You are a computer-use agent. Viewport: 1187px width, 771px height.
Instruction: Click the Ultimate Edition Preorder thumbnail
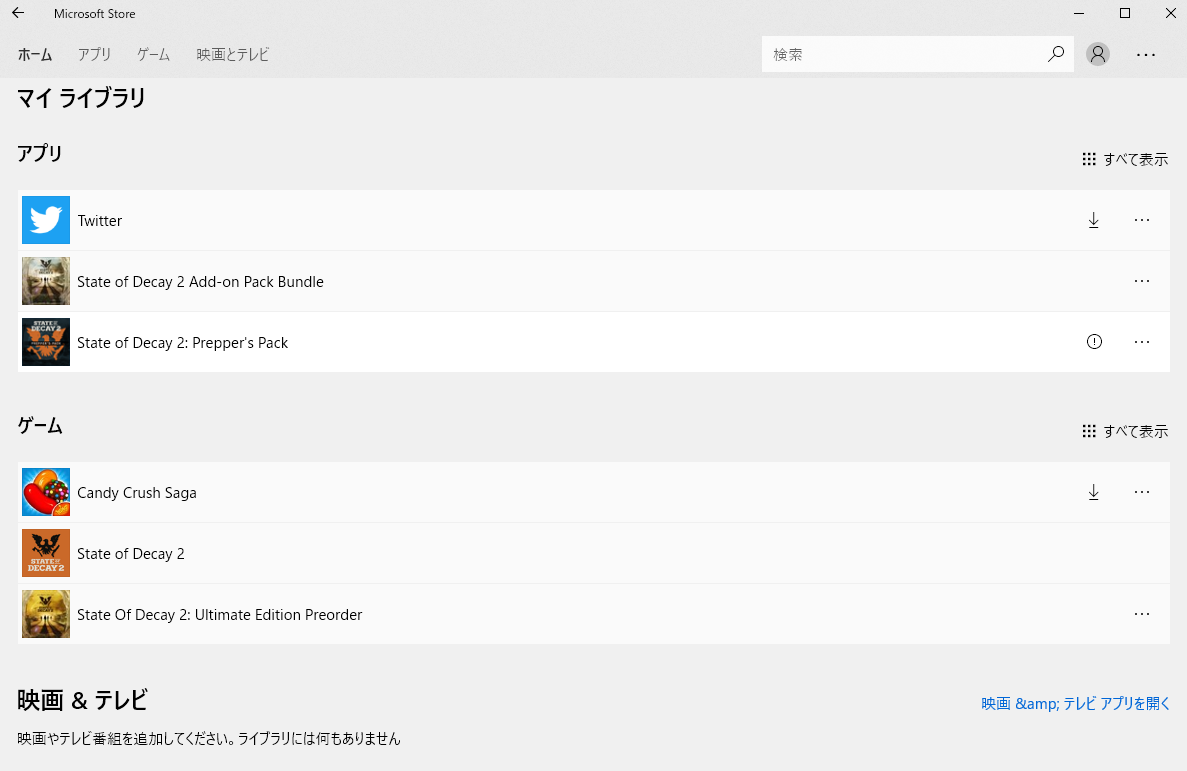[46, 613]
